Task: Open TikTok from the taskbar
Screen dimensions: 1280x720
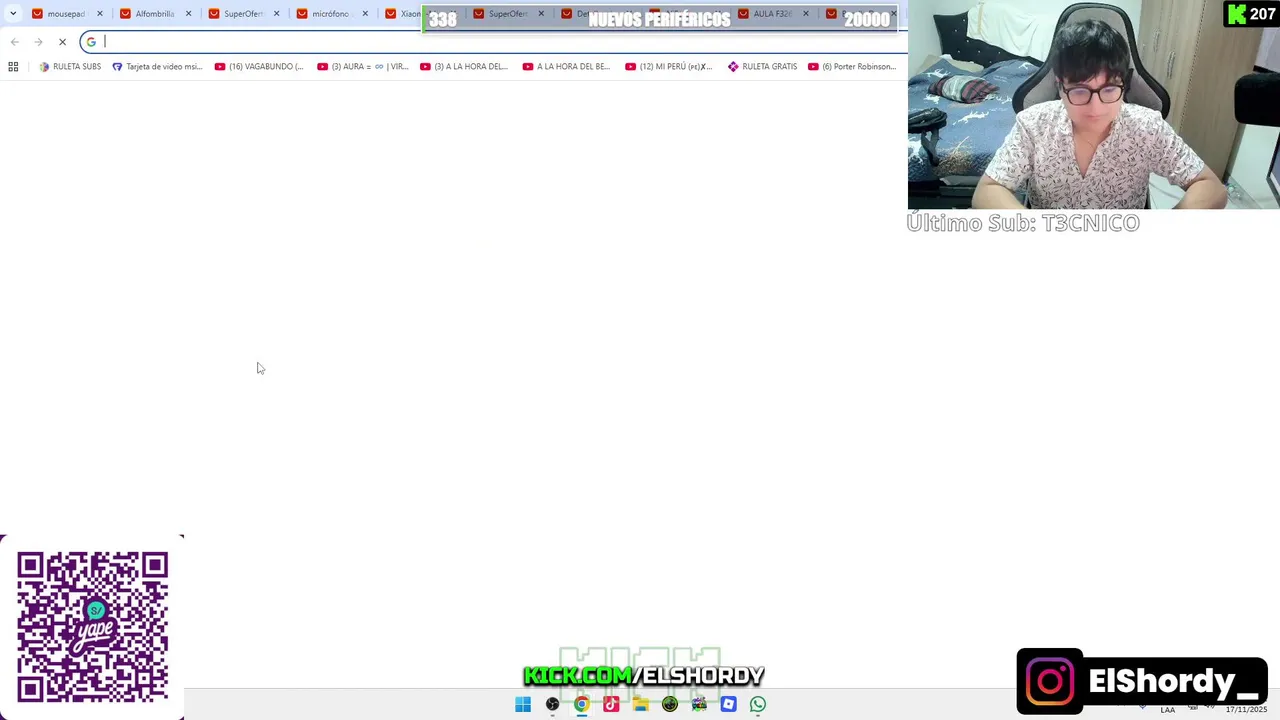Action: 611,705
